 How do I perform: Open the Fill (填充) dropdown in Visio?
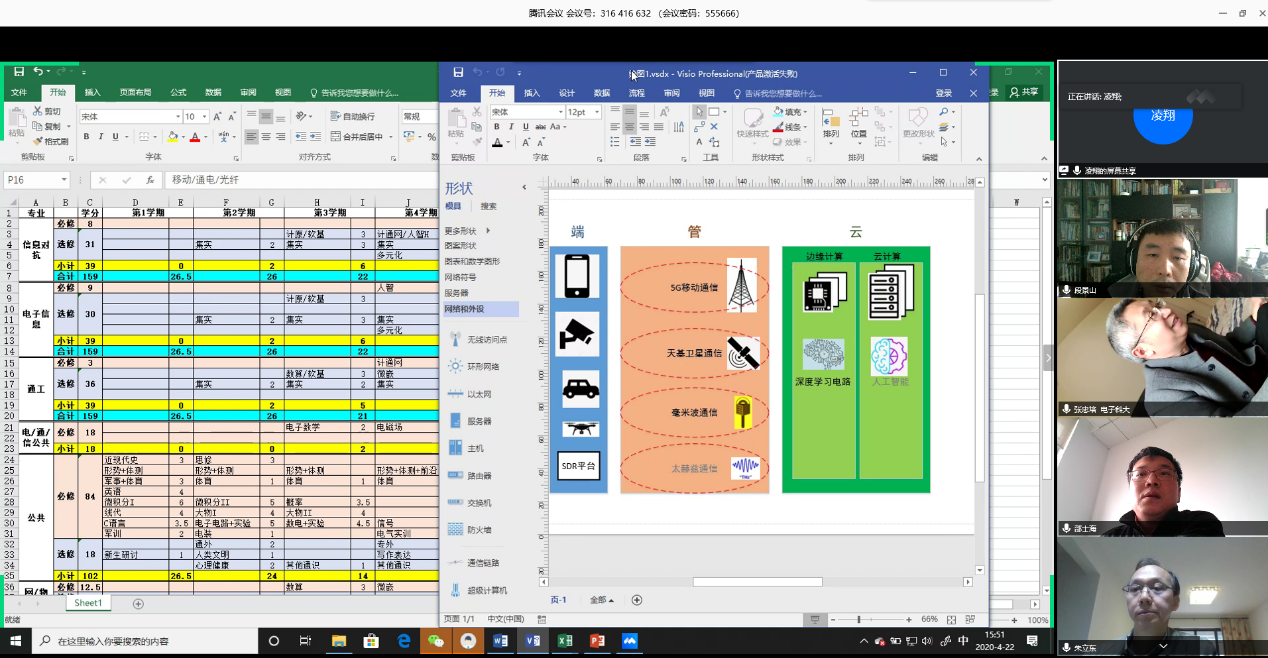click(808, 112)
